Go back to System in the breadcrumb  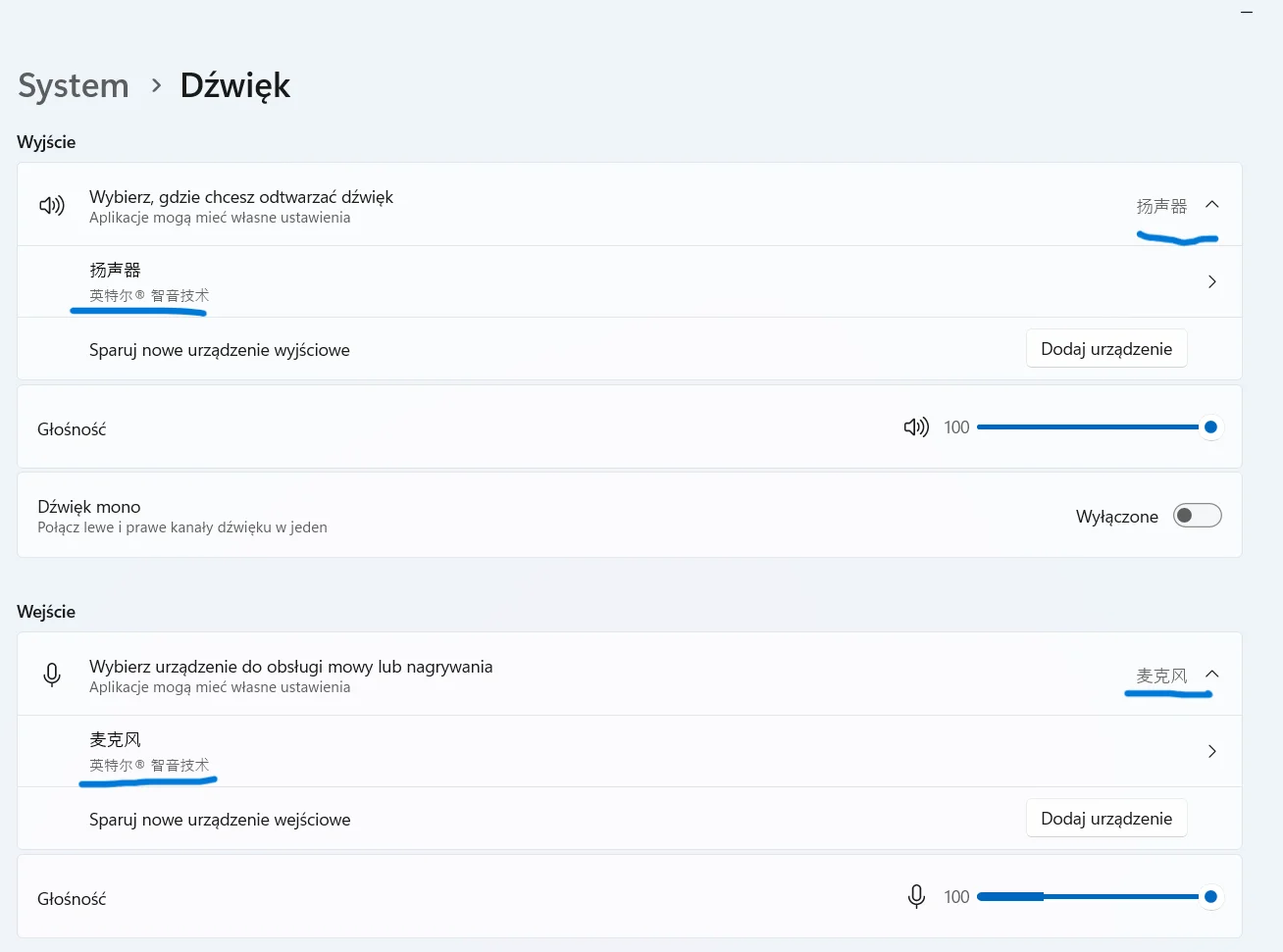point(74,85)
